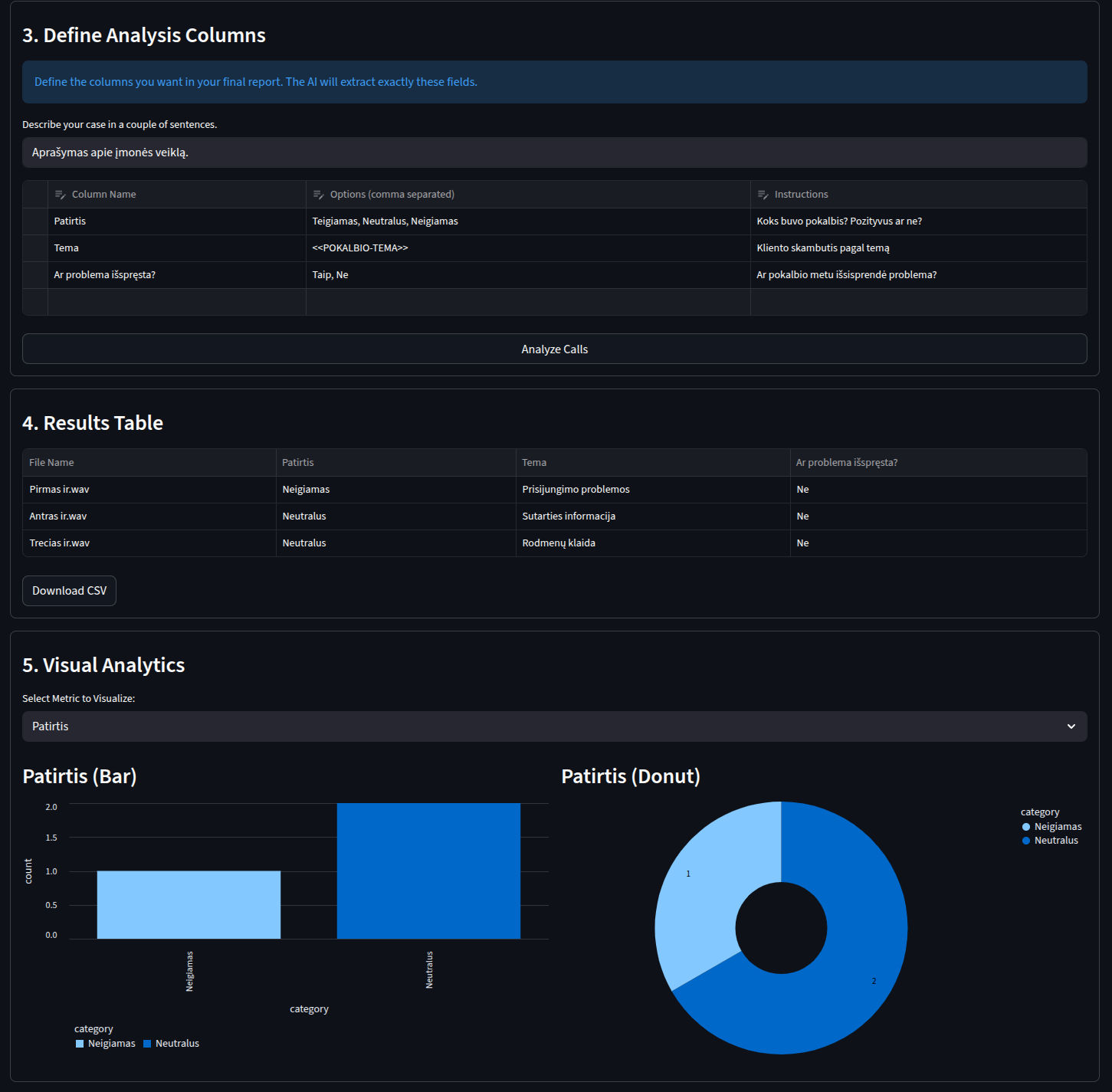Download the results with Download CSV
Image resolution: width=1112 pixels, height=1092 pixels.
pos(69,591)
